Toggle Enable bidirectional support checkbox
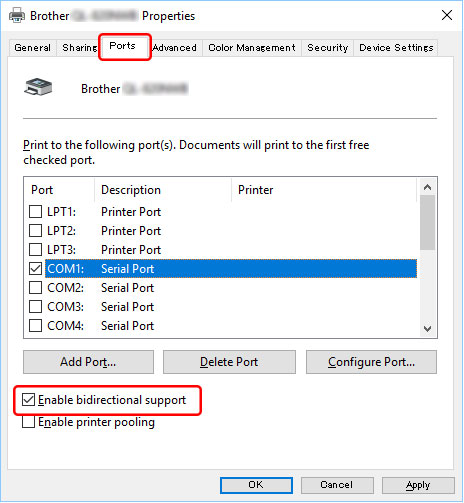The height and width of the screenshot is (503, 464). pyautogui.click(x=28, y=399)
